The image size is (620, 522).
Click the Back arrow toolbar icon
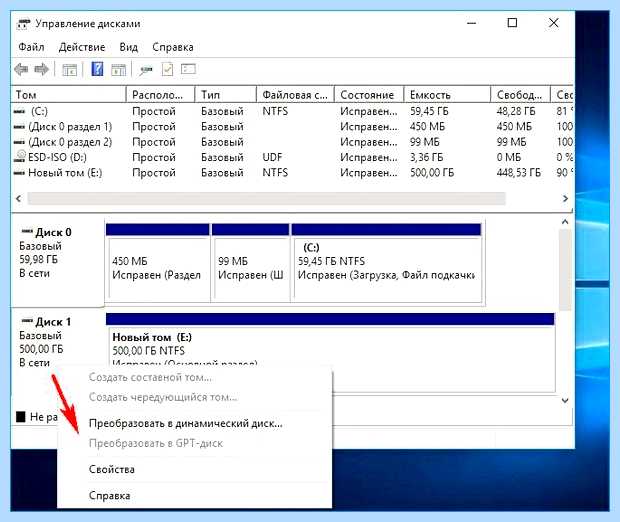21,70
